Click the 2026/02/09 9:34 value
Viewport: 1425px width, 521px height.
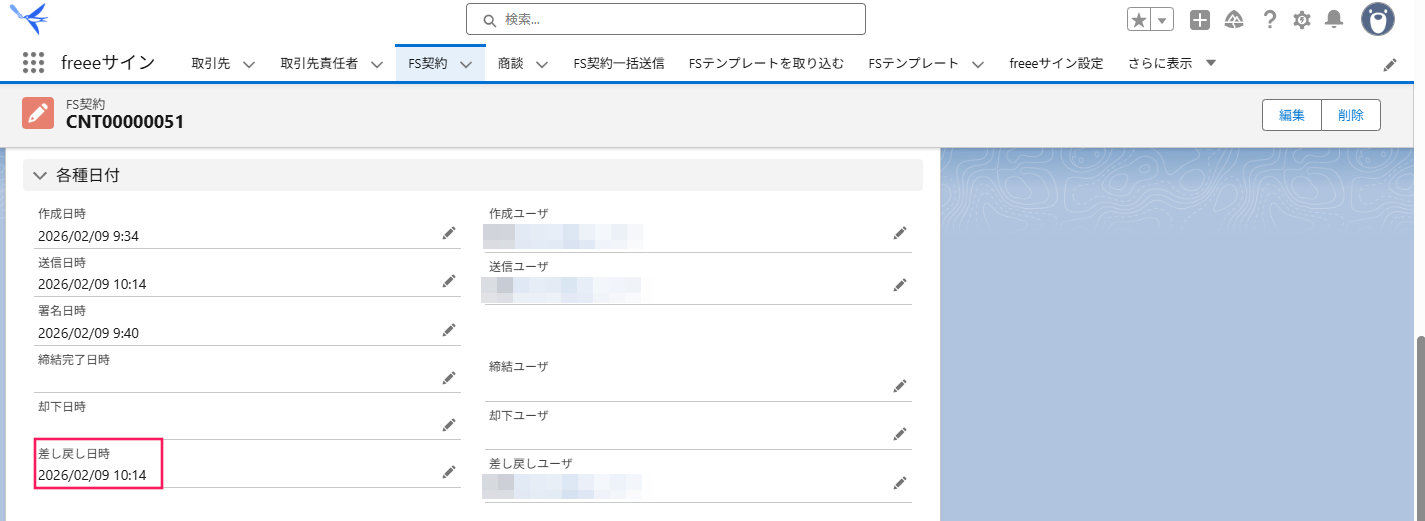(88, 236)
